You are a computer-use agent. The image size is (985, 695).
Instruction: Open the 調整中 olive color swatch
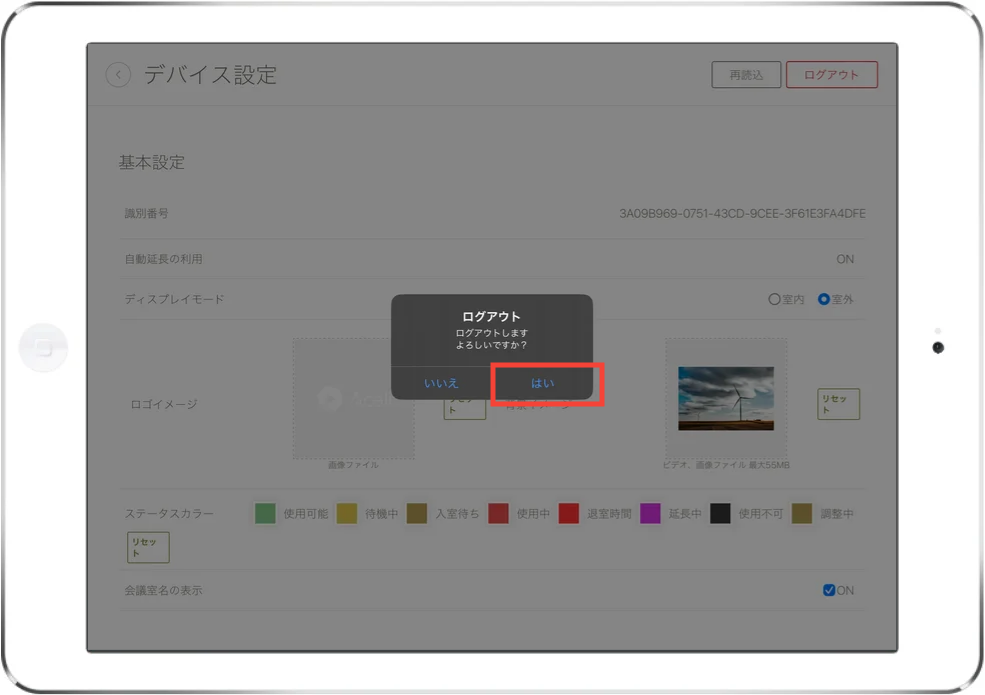click(802, 513)
